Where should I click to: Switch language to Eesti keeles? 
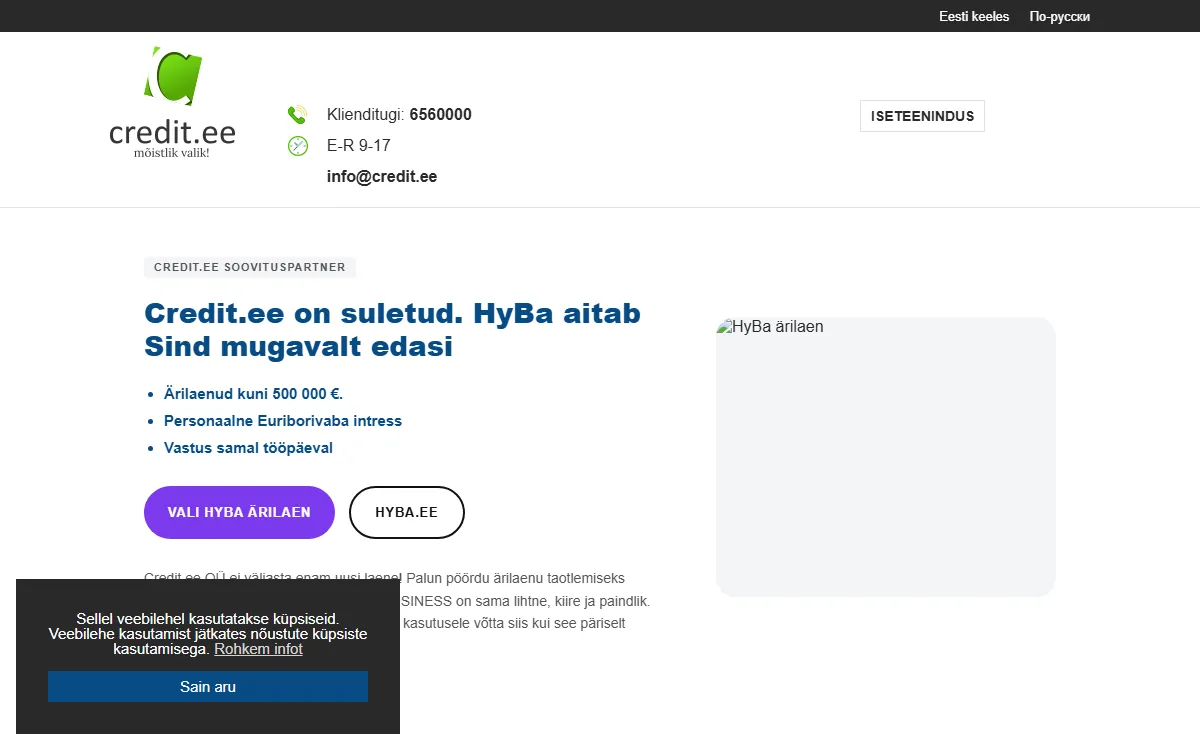pyautogui.click(x=974, y=17)
